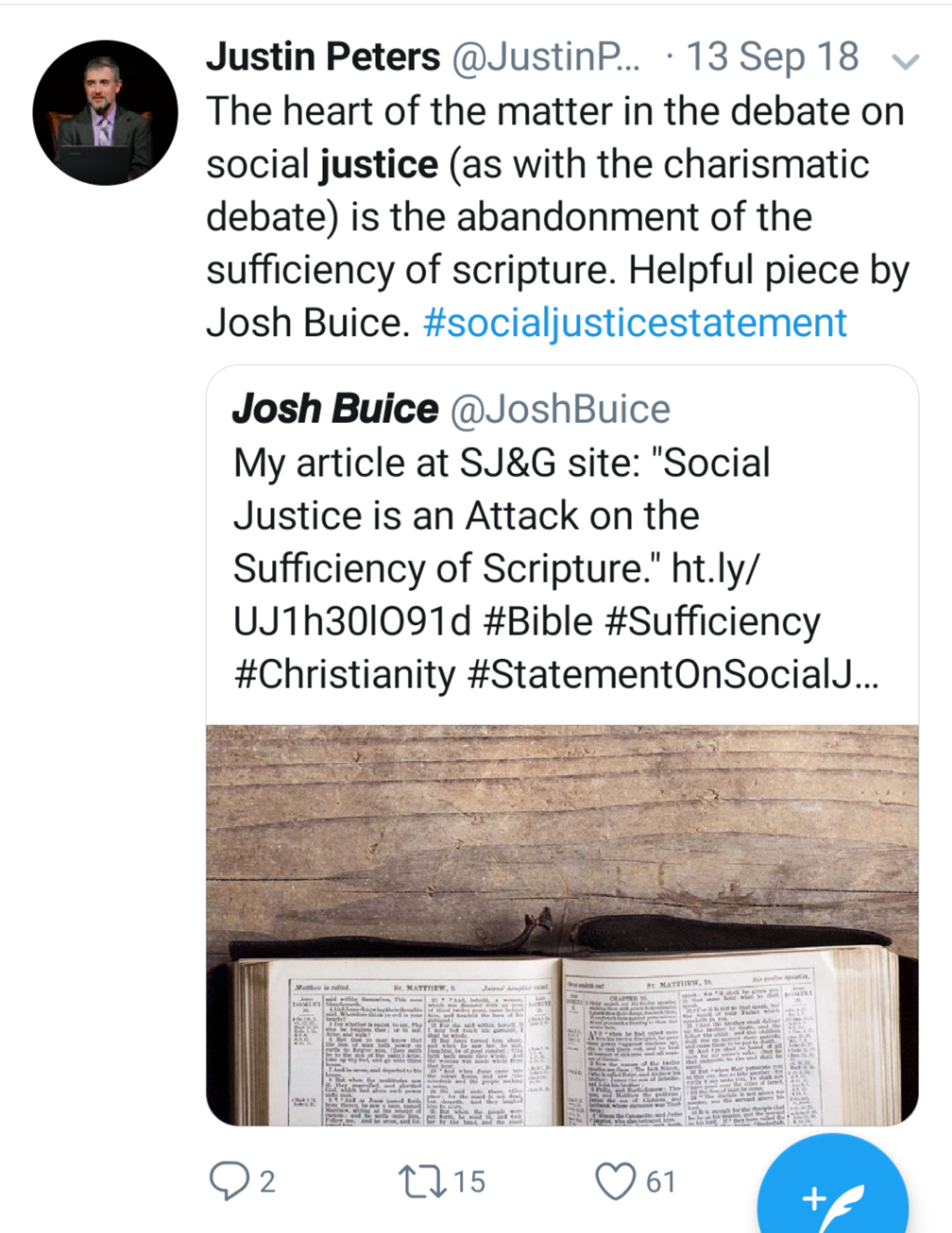Image resolution: width=952 pixels, height=1233 pixels.
Task: Open Justin Peters' profile avatar
Action: 105,113
